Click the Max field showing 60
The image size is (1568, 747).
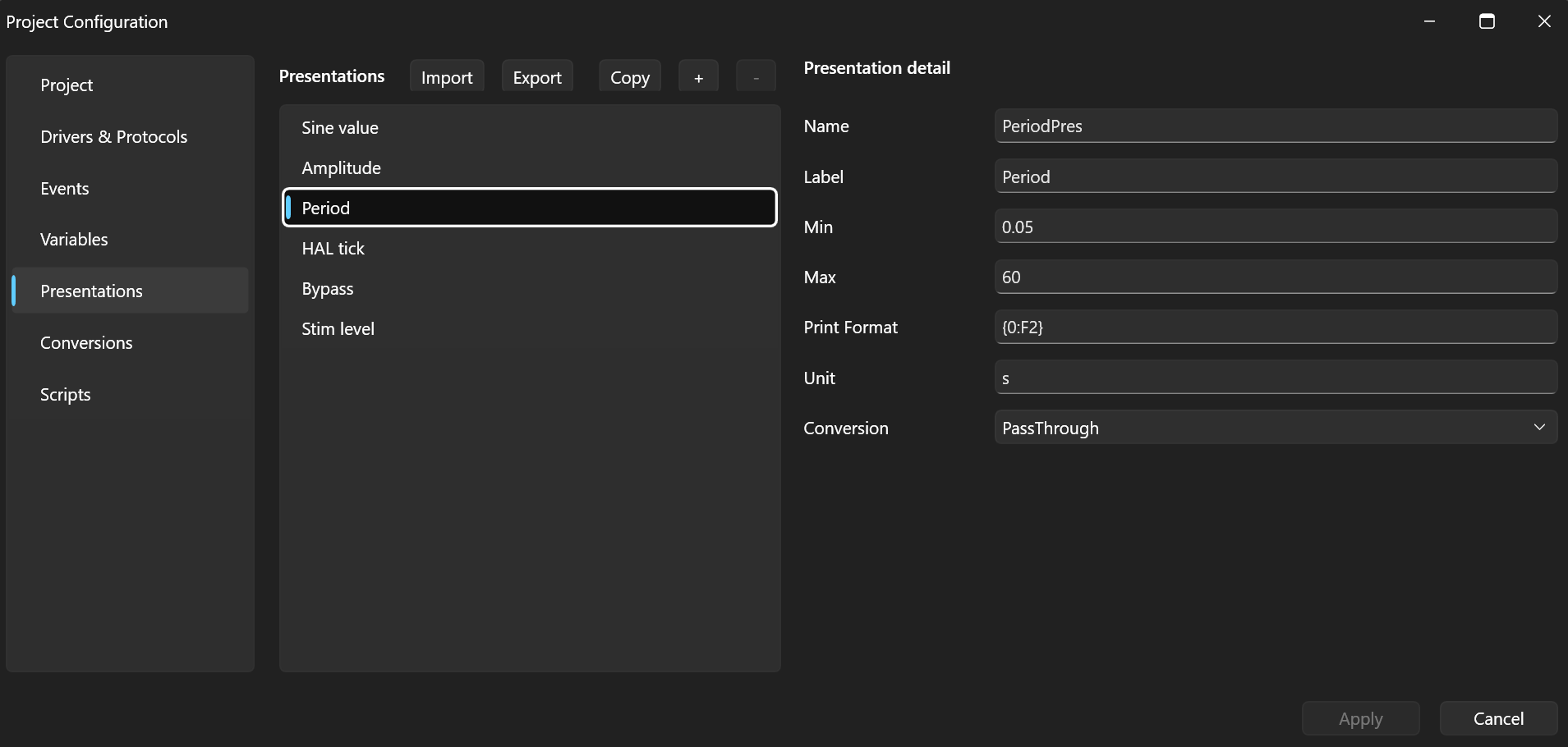[1276, 277]
